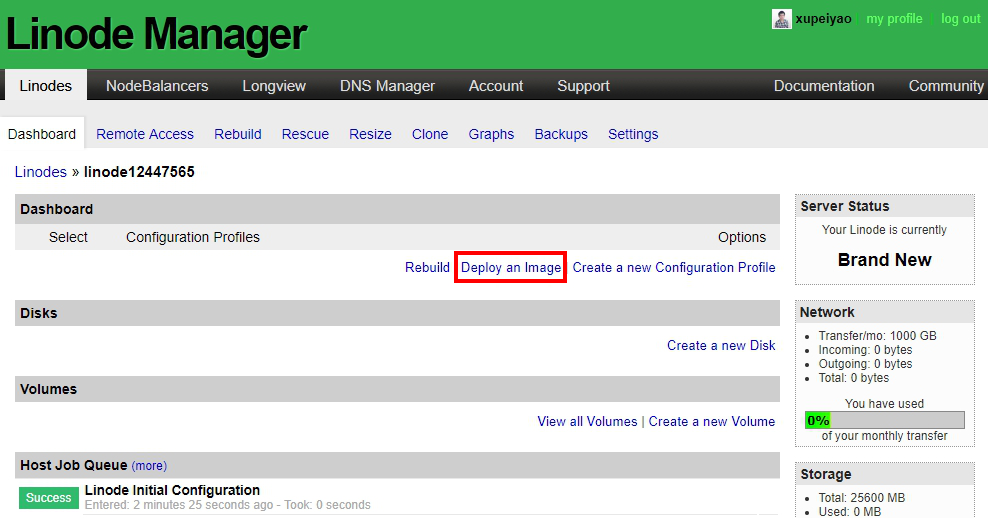Open the Settings sub-tab
The image size is (988, 518).
click(x=633, y=134)
